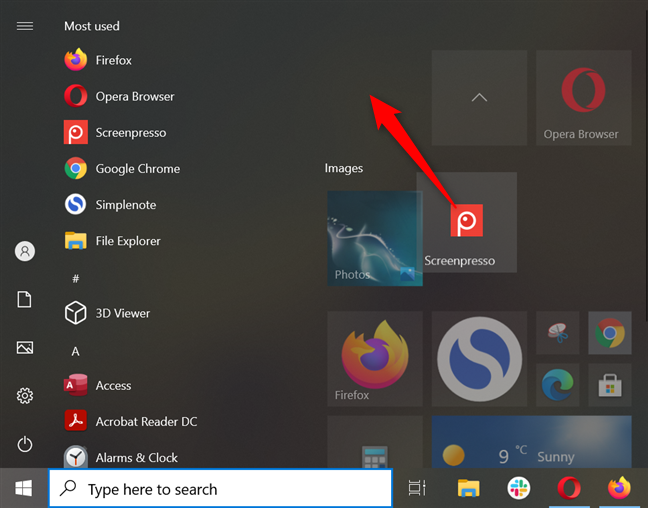Open the Calculator tile
The height and width of the screenshot is (508, 648).
[x=375, y=442]
